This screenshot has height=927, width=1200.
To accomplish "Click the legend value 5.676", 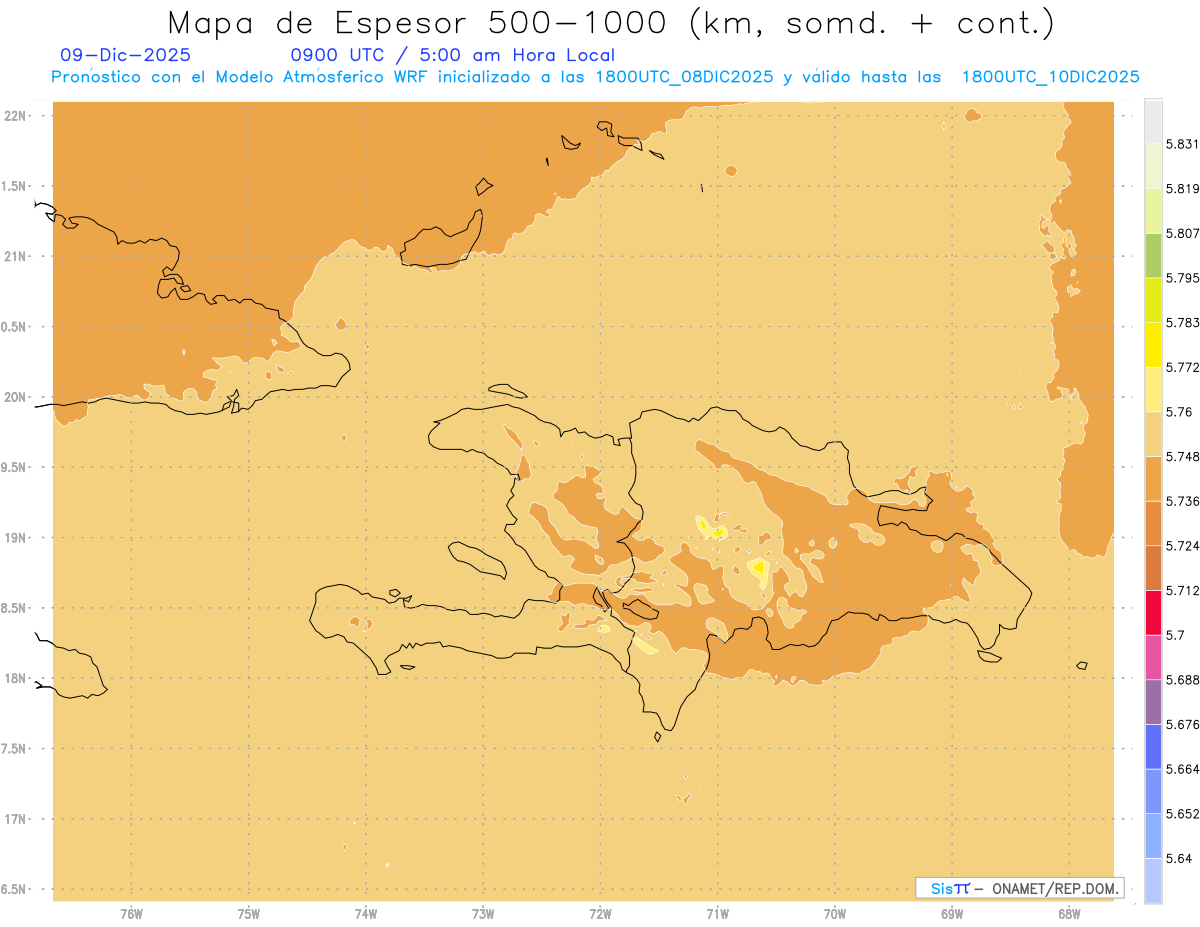I will pyautogui.click(x=1183, y=725).
